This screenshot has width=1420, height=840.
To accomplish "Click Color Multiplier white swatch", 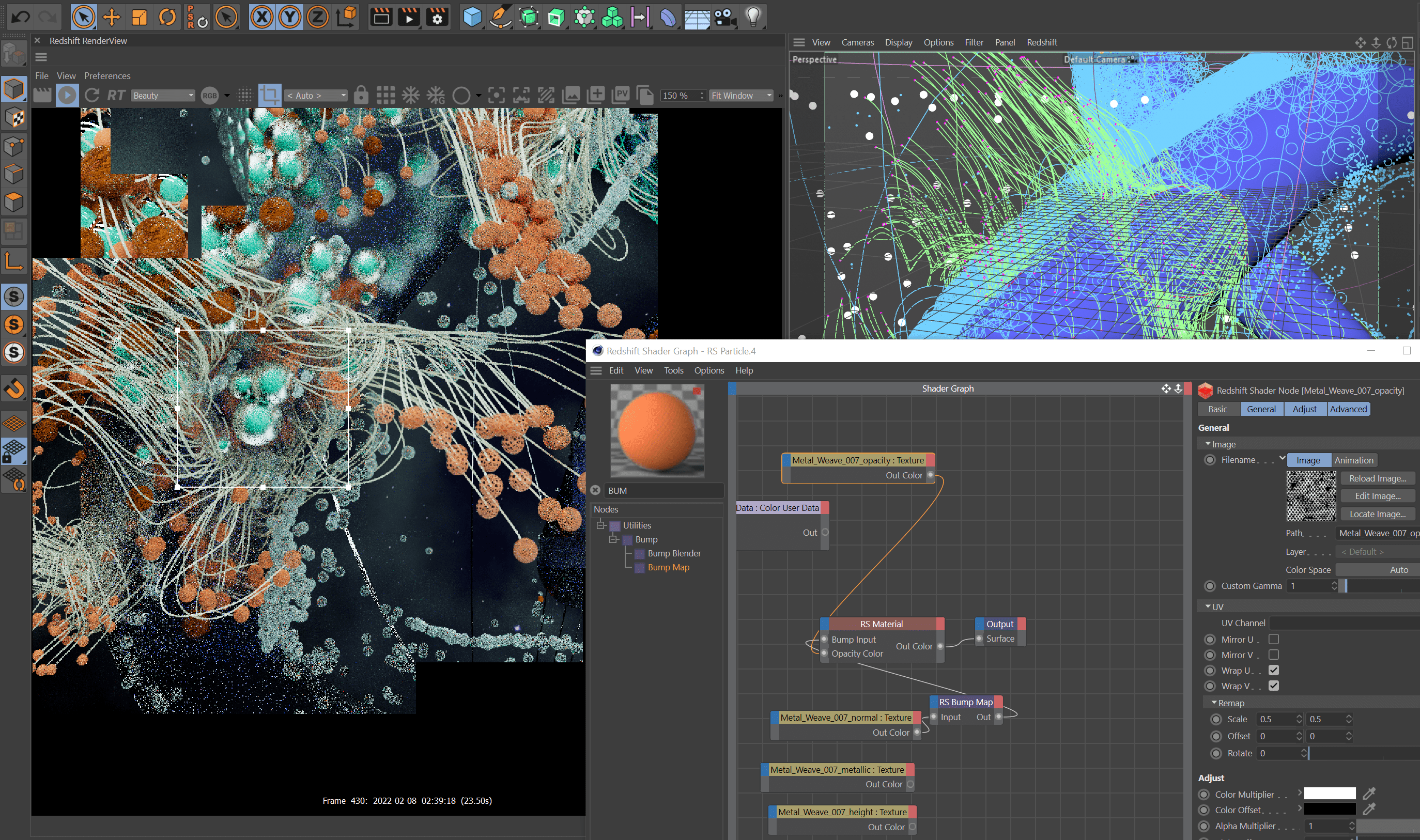I will (x=1330, y=794).
